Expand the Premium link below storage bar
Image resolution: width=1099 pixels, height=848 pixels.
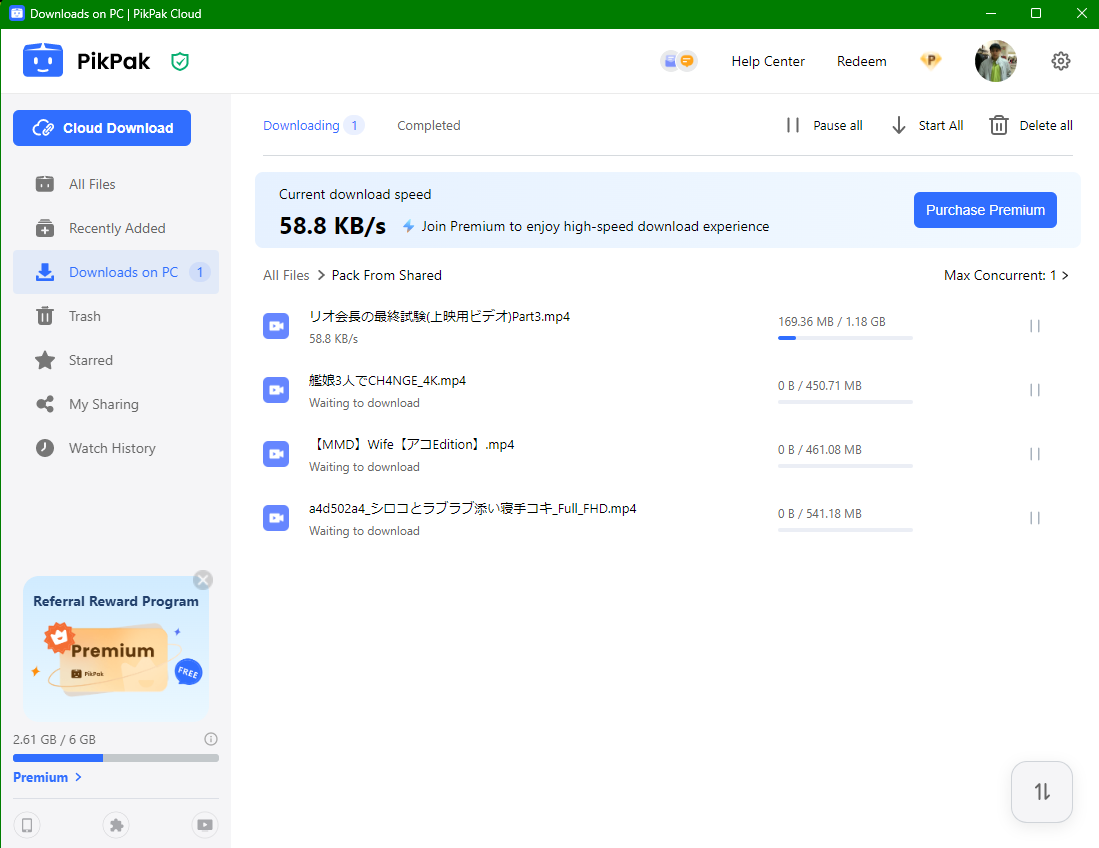point(47,777)
